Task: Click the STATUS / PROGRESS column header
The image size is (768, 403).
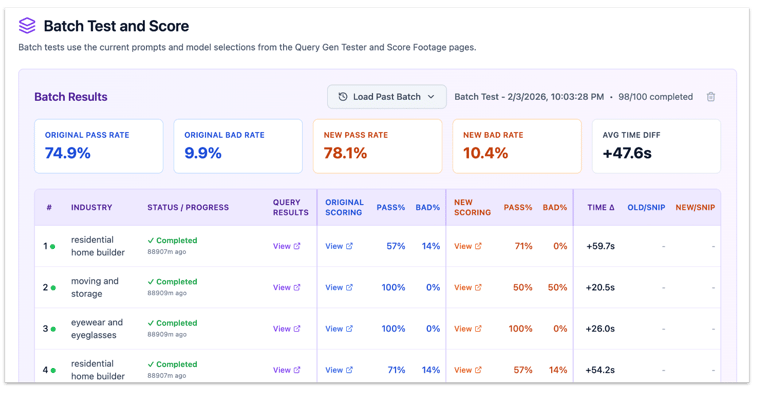Action: tap(188, 208)
